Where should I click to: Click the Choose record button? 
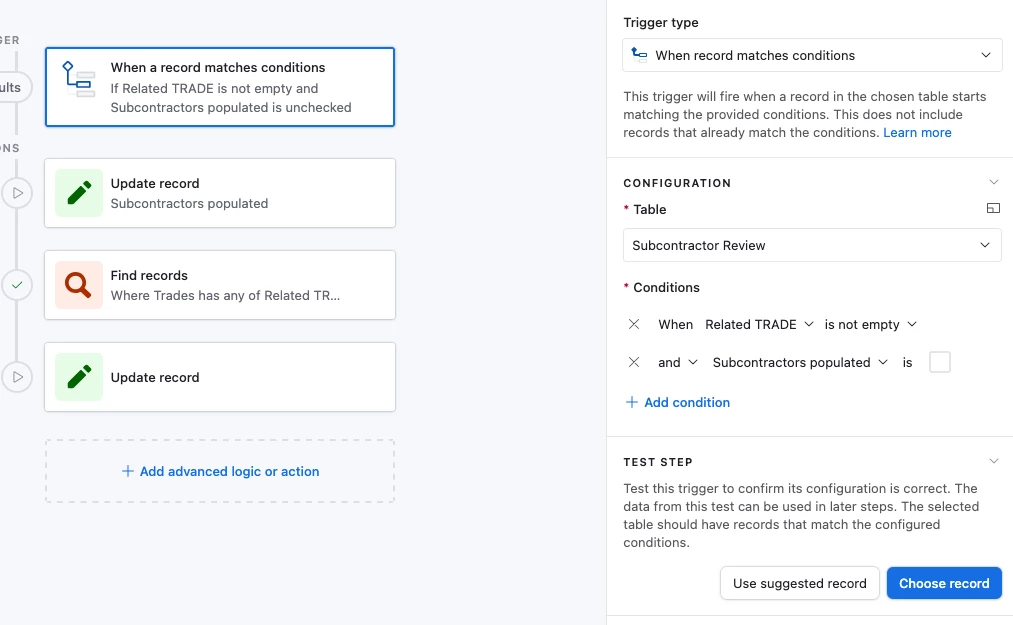click(x=944, y=583)
